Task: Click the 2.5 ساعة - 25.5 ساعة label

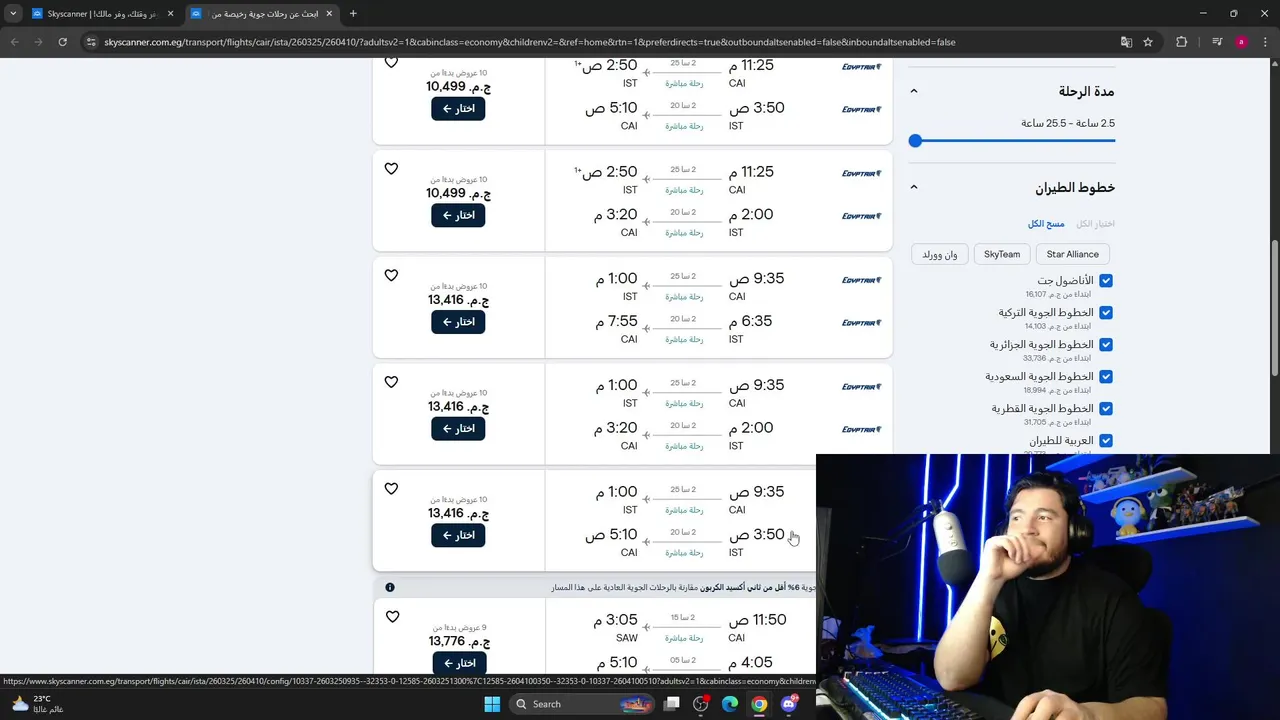Action: [1068, 123]
